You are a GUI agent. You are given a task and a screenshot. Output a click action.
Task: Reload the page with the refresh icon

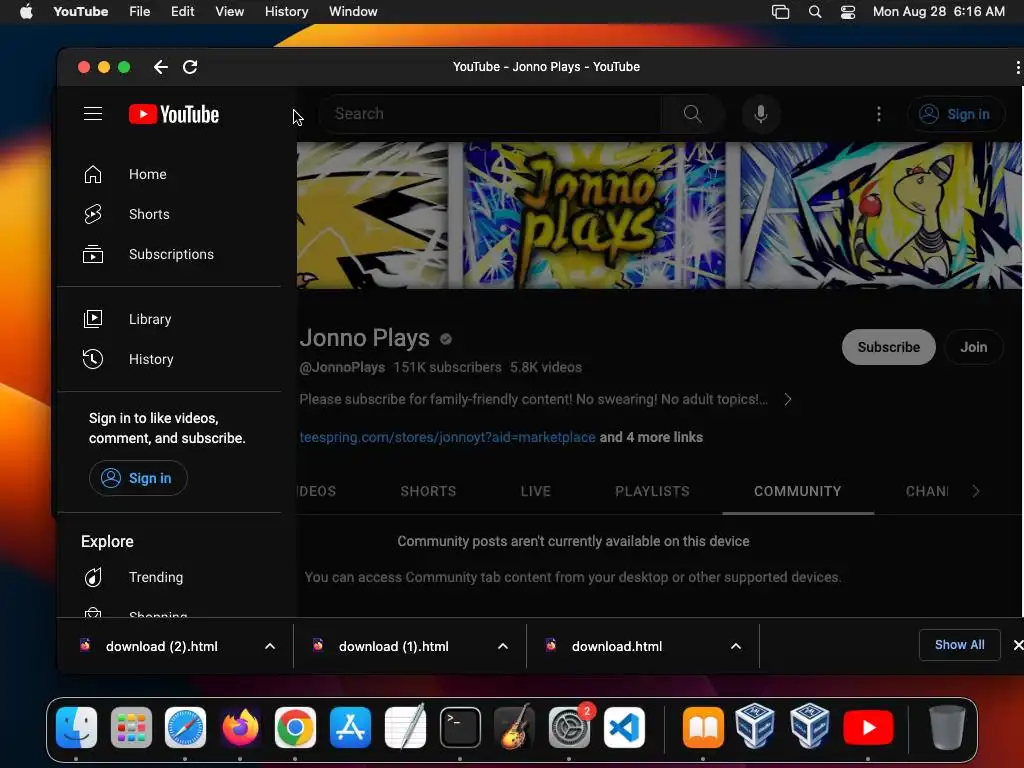(x=190, y=67)
